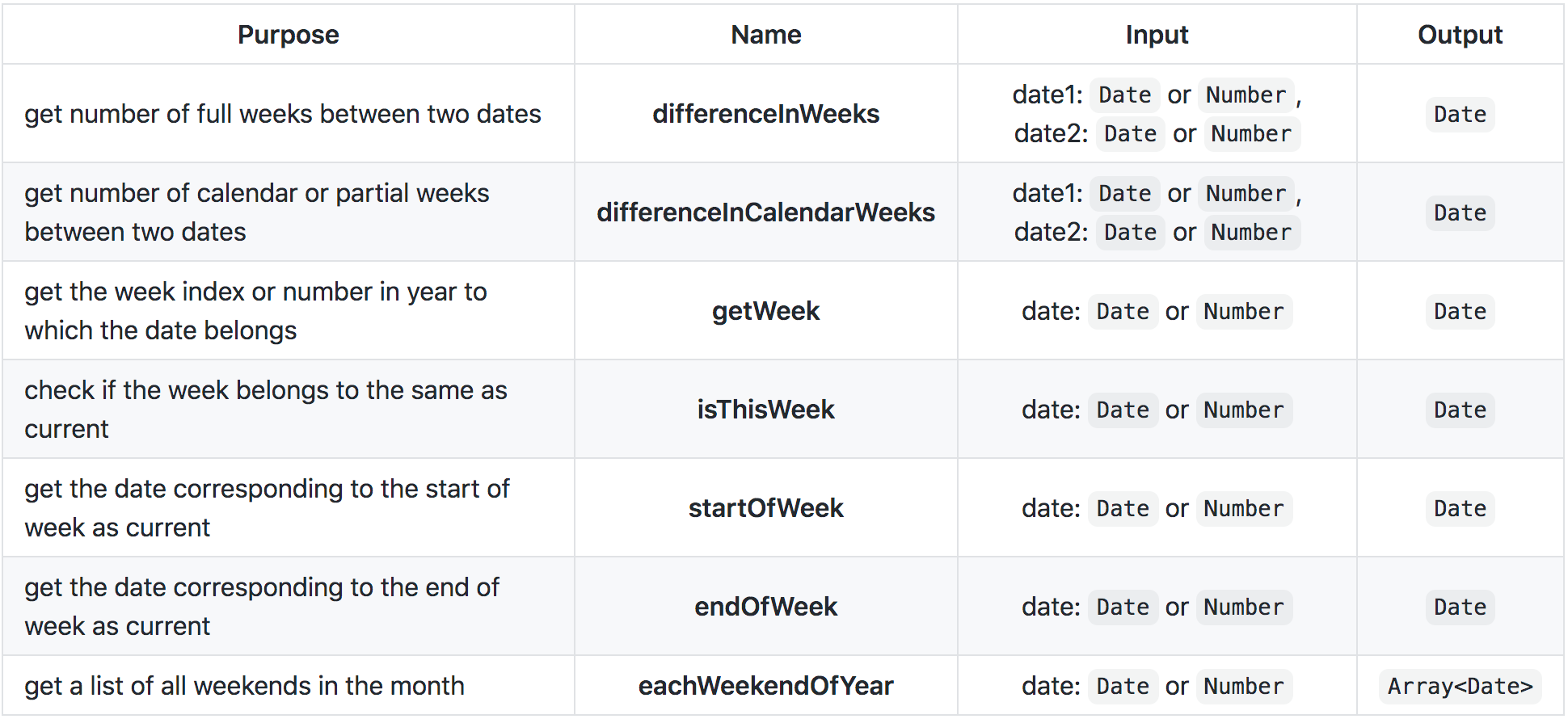1568x719 pixels.
Task: Click the Name column header
Action: [765, 35]
